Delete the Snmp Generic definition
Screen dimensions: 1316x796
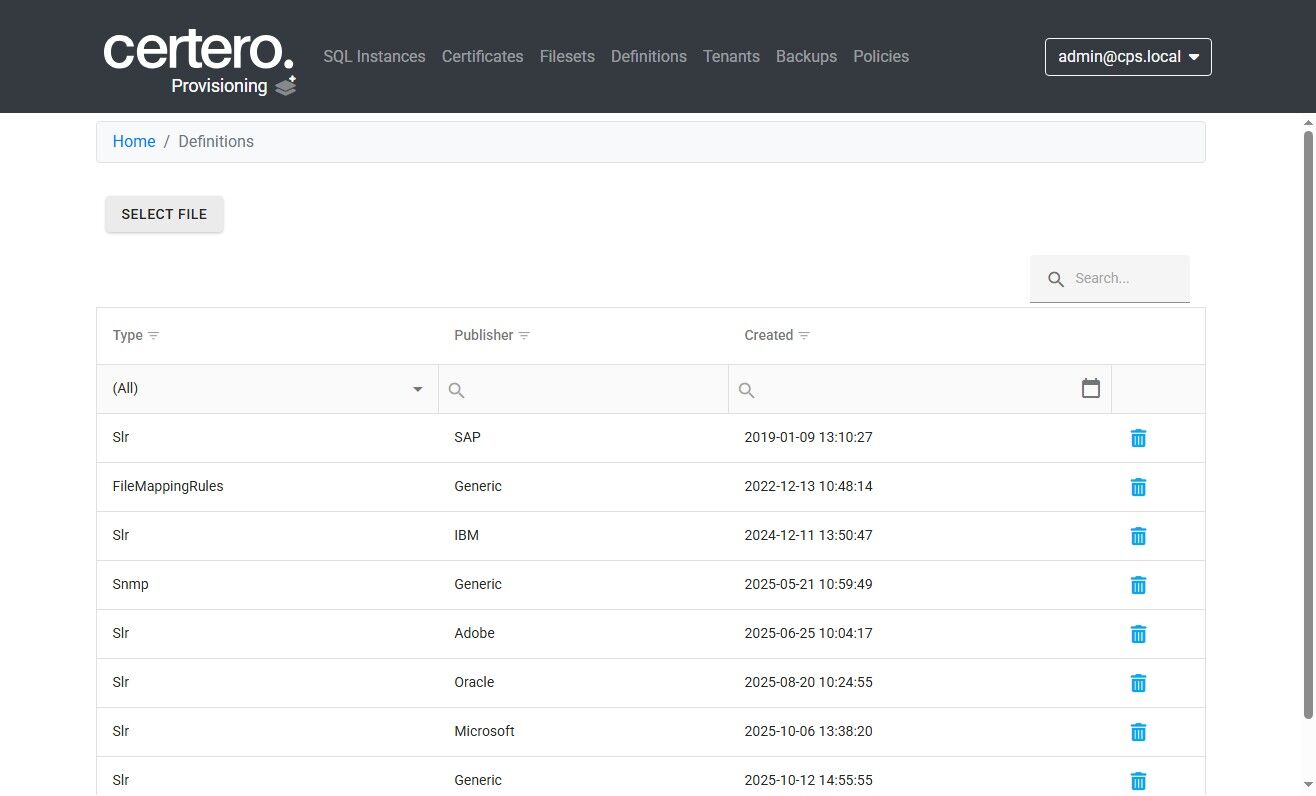[1138, 585]
